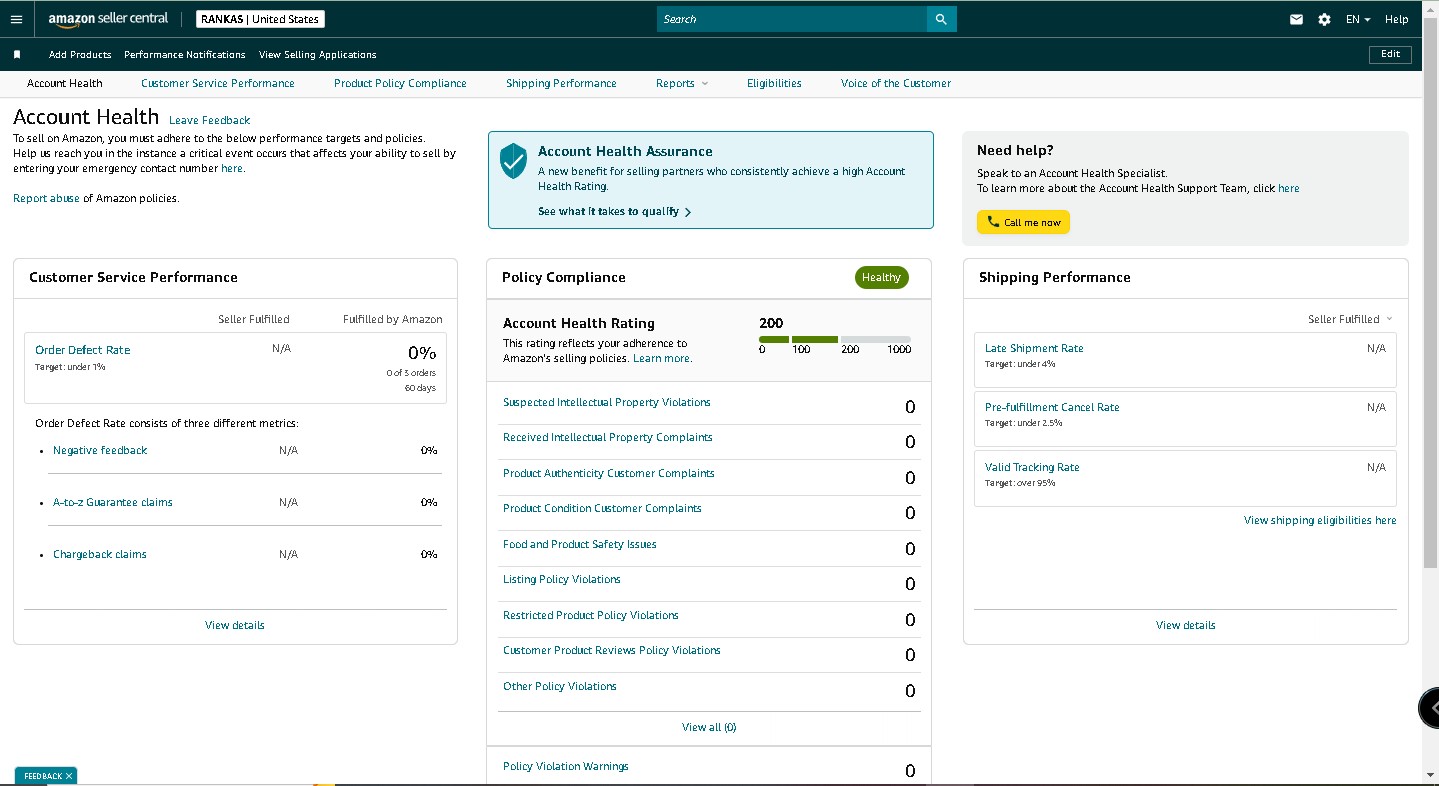Screen dimensions: 1439x786
Task: Click the search magnifier button
Action: tap(941, 19)
